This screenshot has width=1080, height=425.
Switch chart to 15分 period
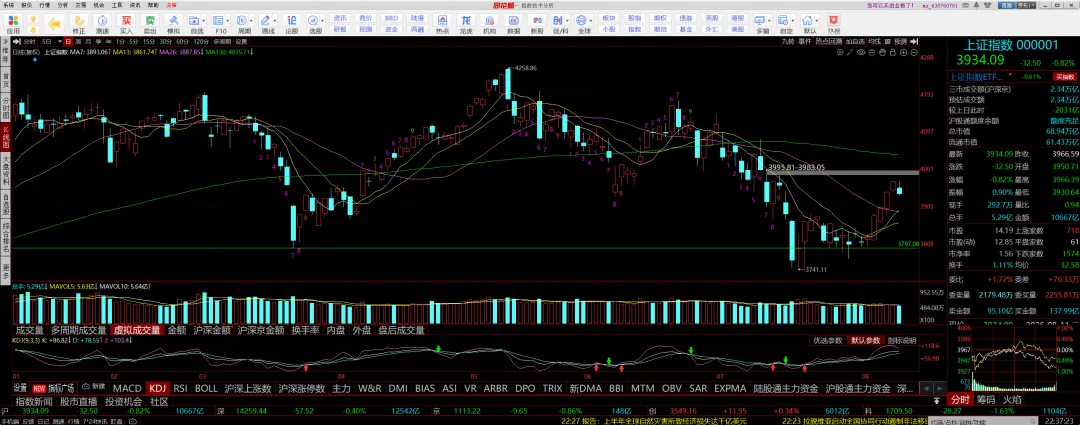pyautogui.click(x=148, y=41)
